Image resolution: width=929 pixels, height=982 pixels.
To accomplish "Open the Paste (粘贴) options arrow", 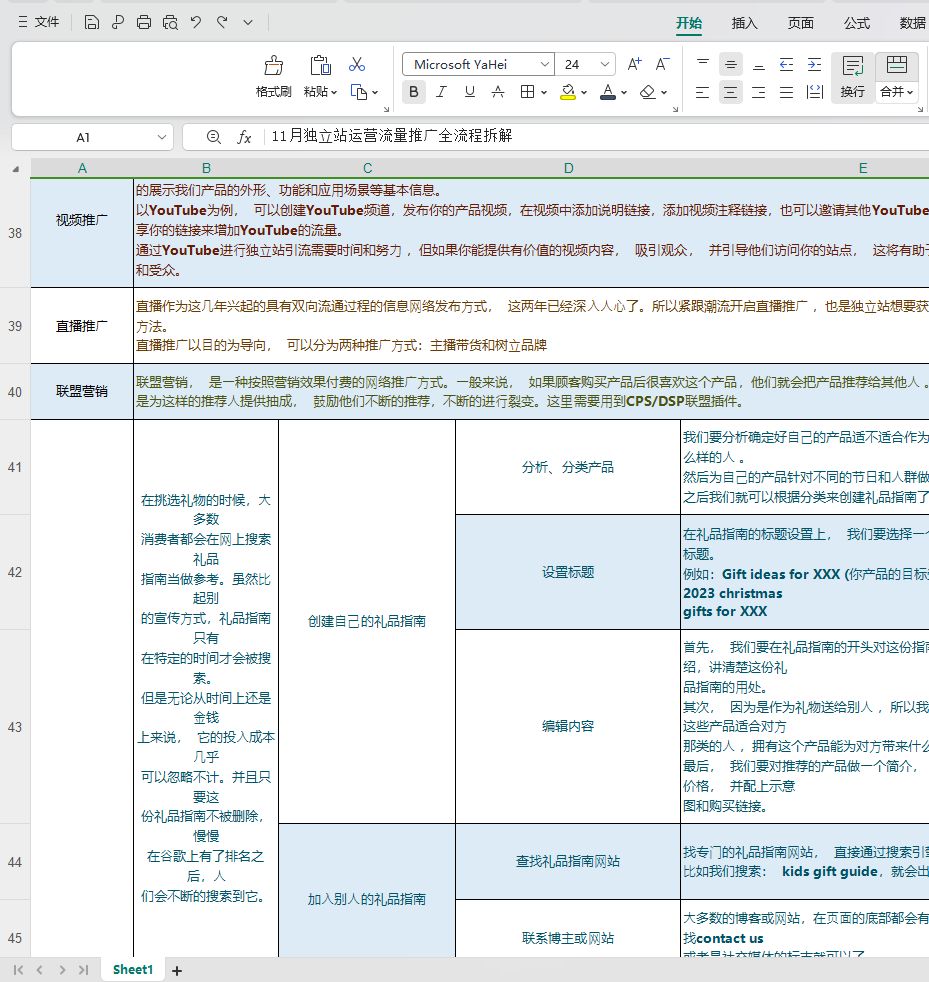I will (334, 92).
